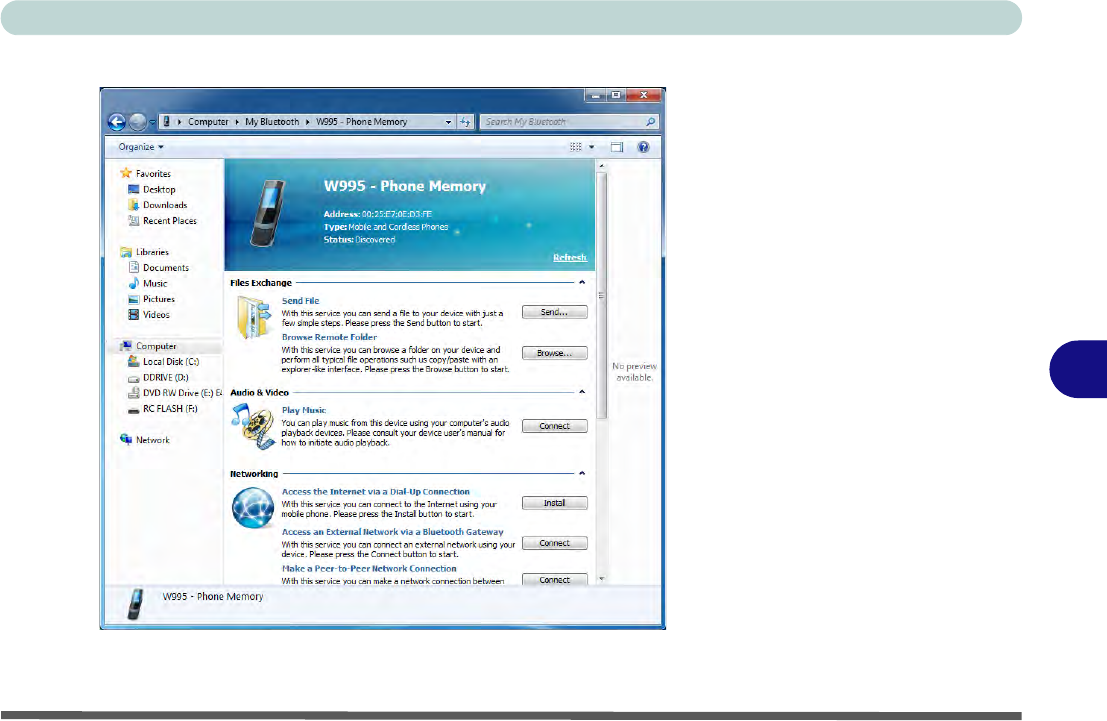Go back with the Back arrow button
Image resolution: width=1107 pixels, height=721 pixels.
[116, 122]
